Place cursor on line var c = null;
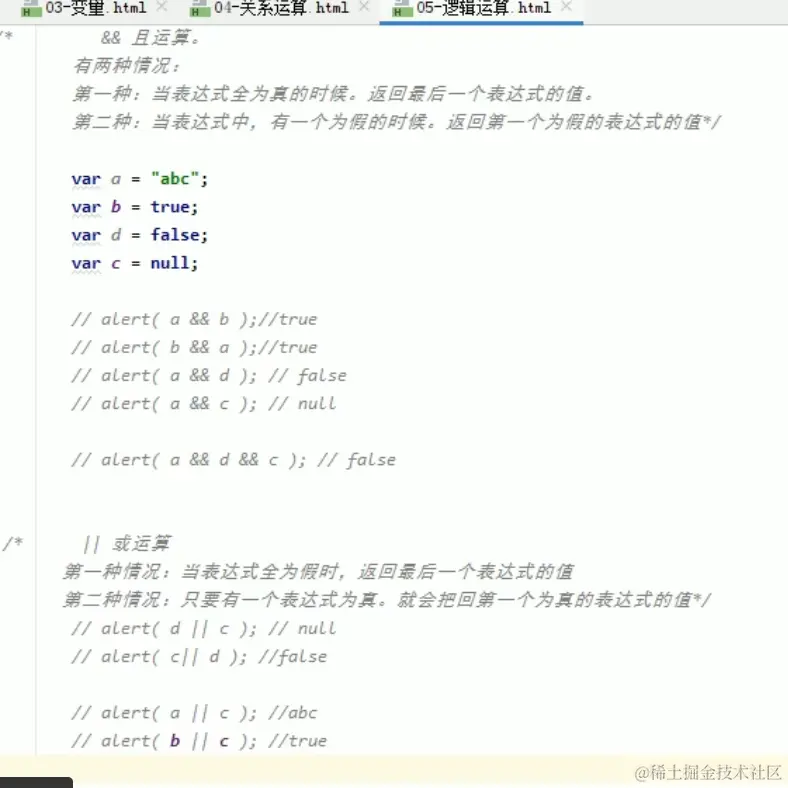The height and width of the screenshot is (788, 788). click(135, 263)
